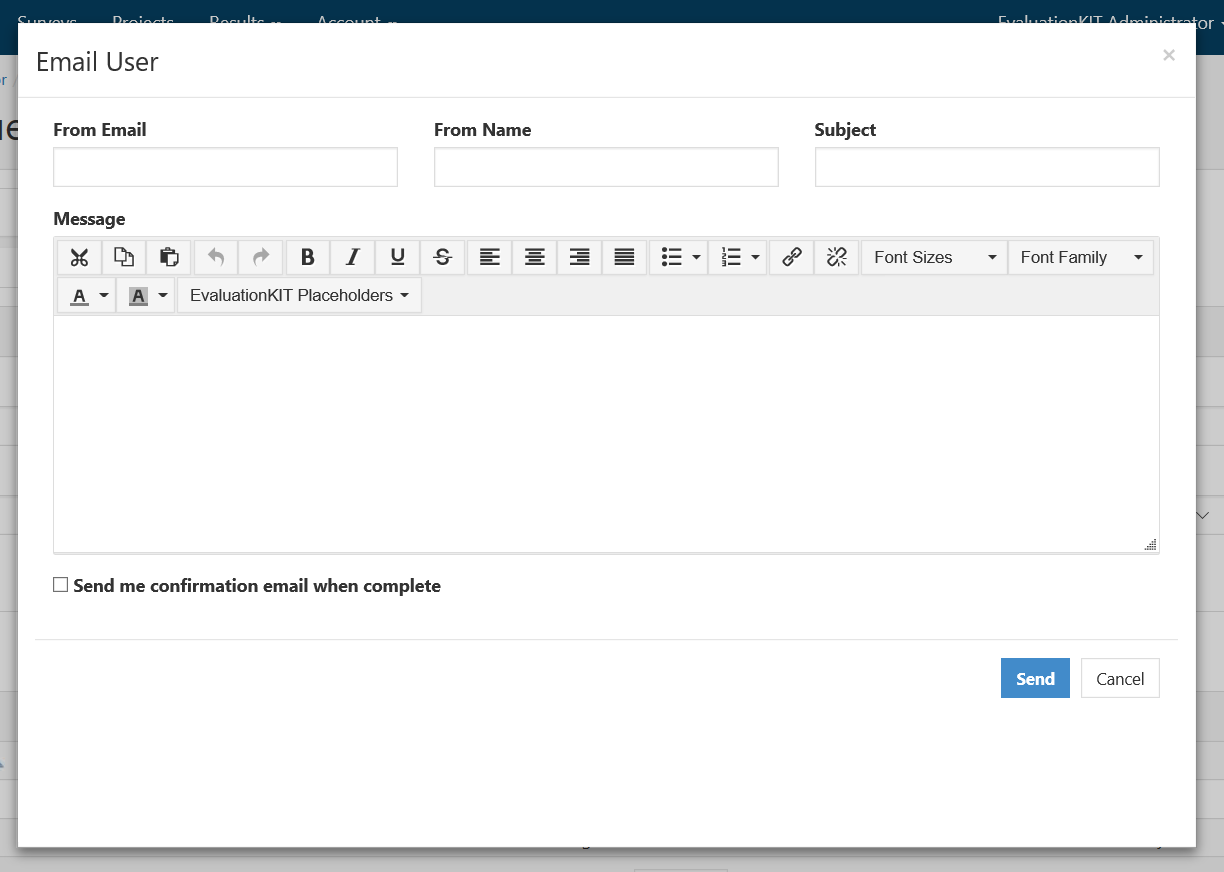This screenshot has width=1224, height=872.
Task: Close the Email User dialog
Action: coord(1168,55)
